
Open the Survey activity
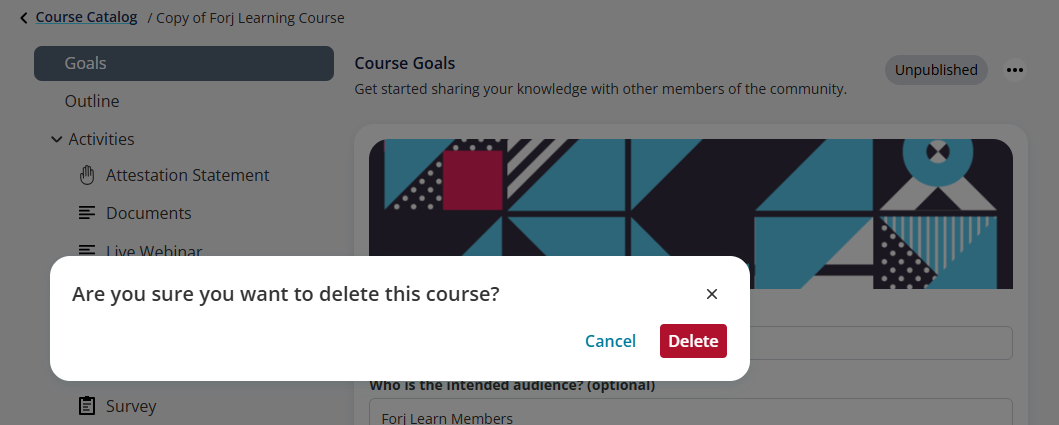(x=131, y=406)
